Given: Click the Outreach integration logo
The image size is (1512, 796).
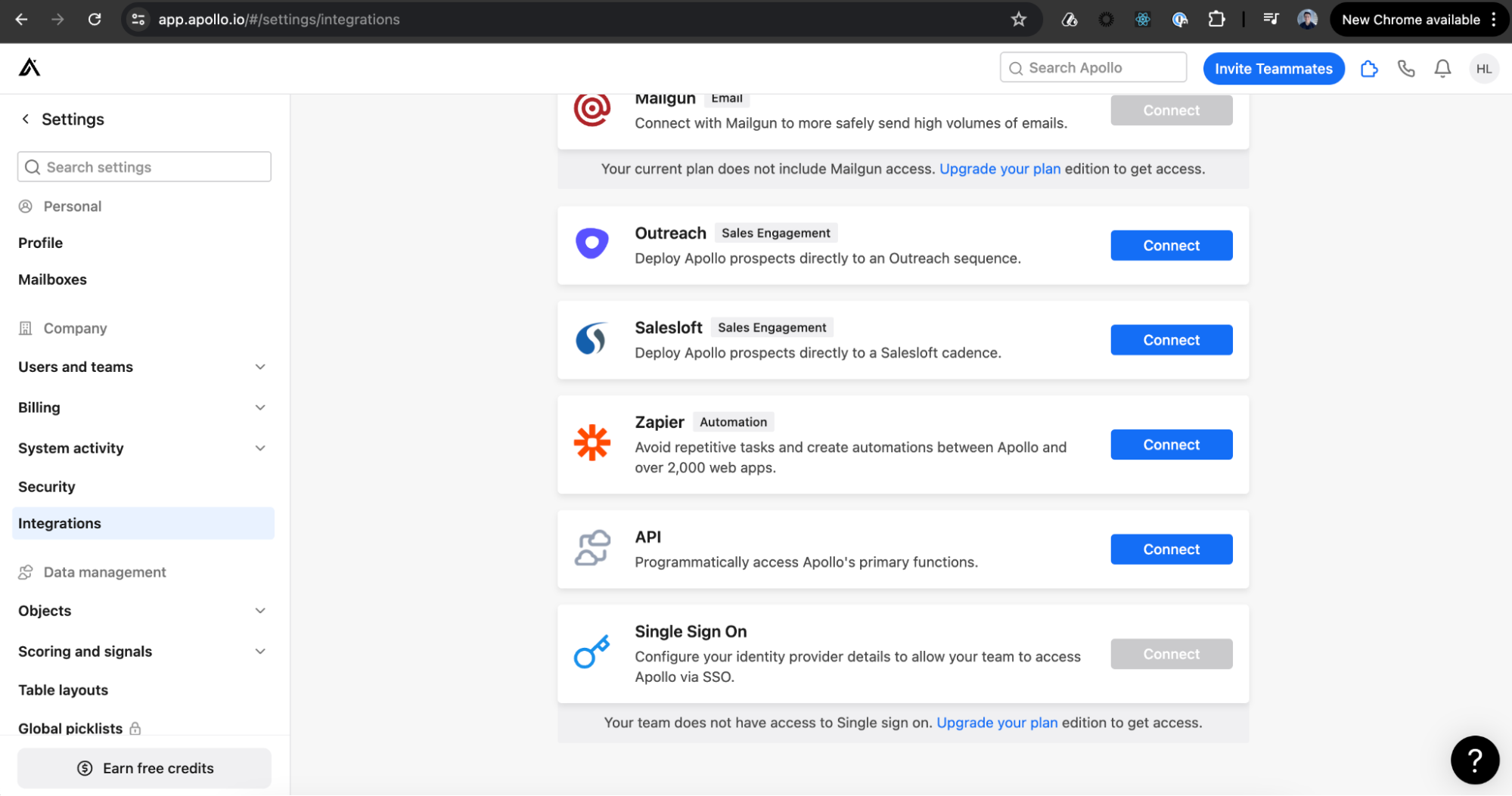Looking at the screenshot, I should pos(592,243).
